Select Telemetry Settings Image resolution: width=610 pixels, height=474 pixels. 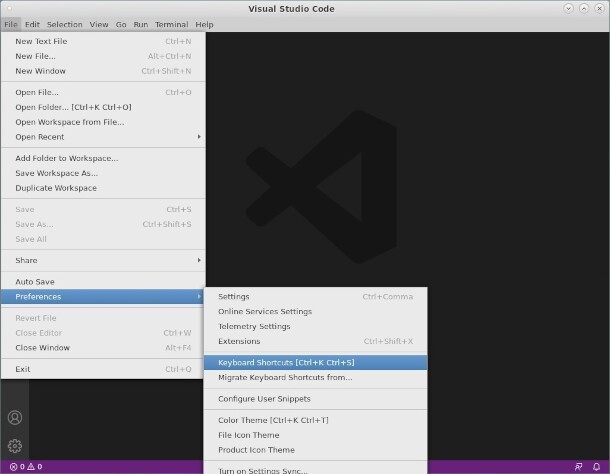click(316, 326)
